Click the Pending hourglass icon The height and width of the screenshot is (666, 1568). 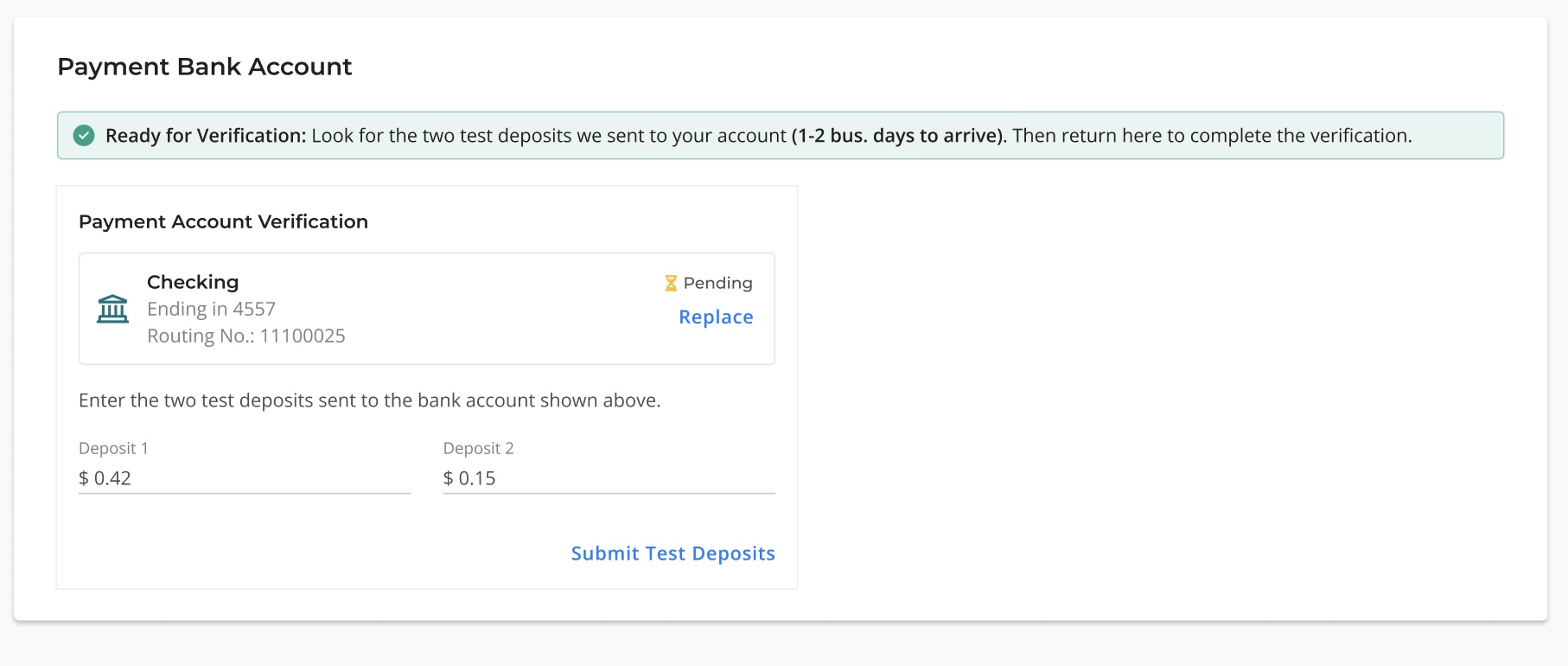[x=671, y=283]
